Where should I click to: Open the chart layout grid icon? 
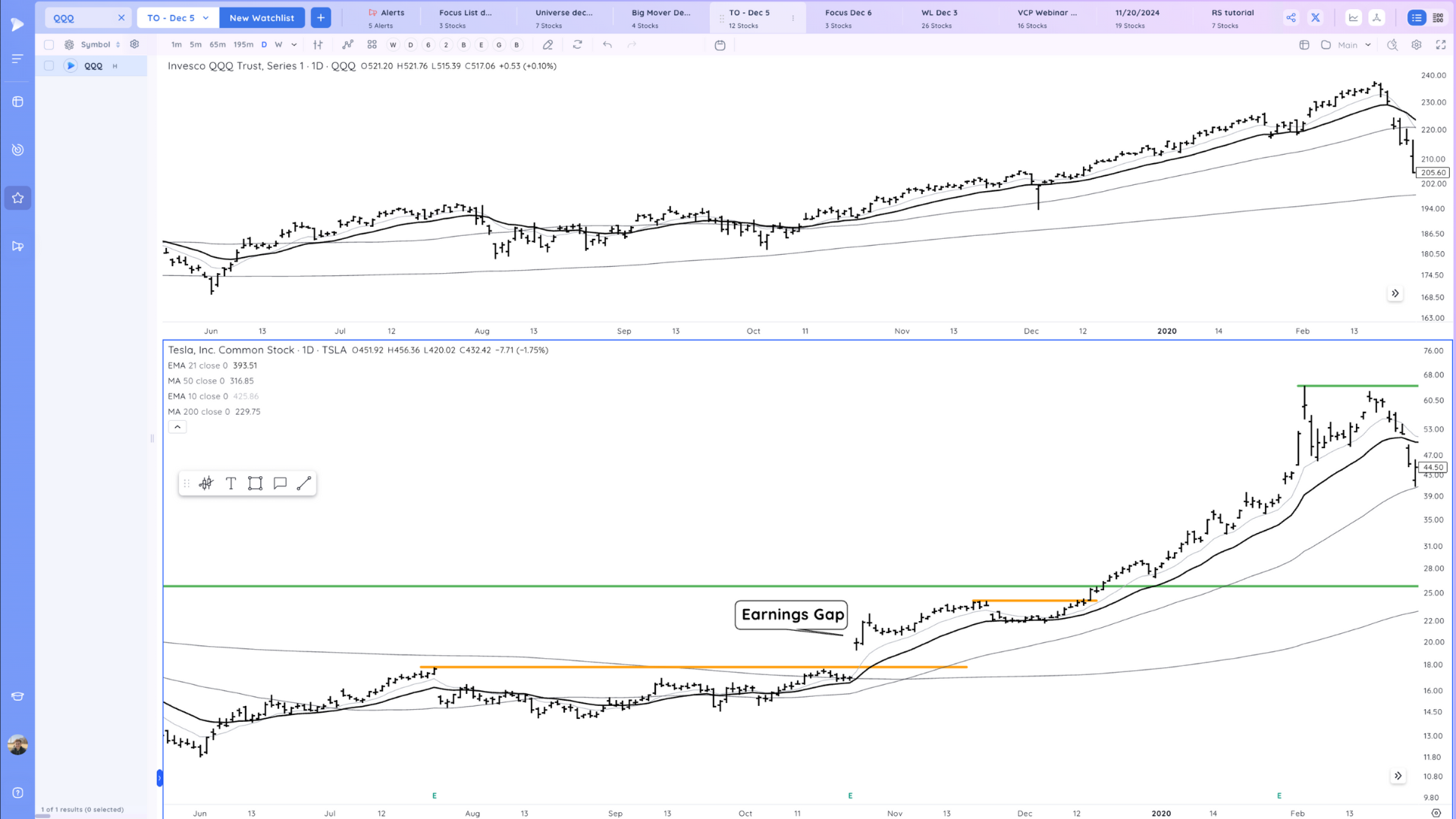[372, 45]
